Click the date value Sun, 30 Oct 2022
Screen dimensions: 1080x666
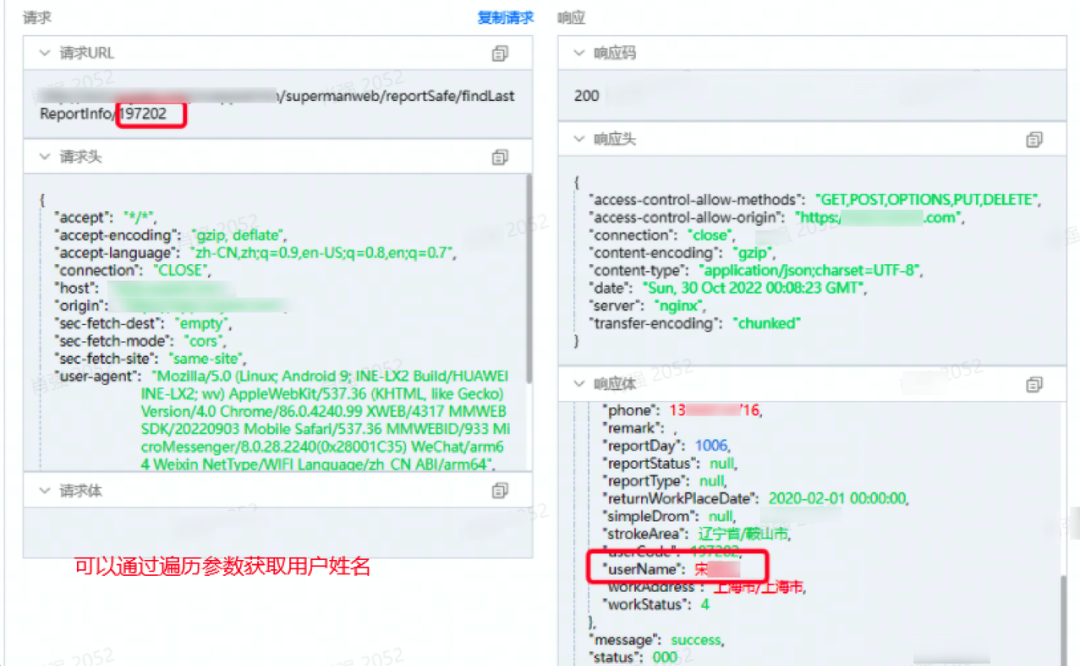(x=753, y=288)
